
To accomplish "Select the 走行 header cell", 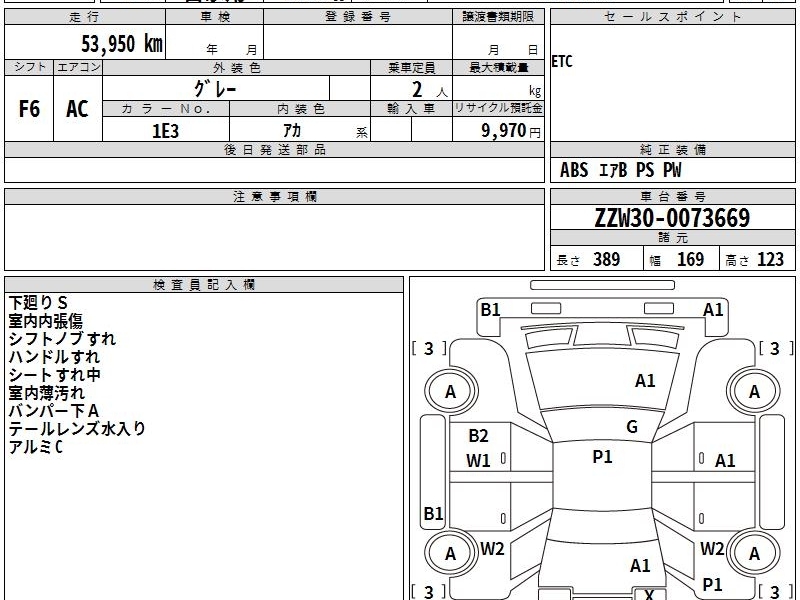I will 85,17.
